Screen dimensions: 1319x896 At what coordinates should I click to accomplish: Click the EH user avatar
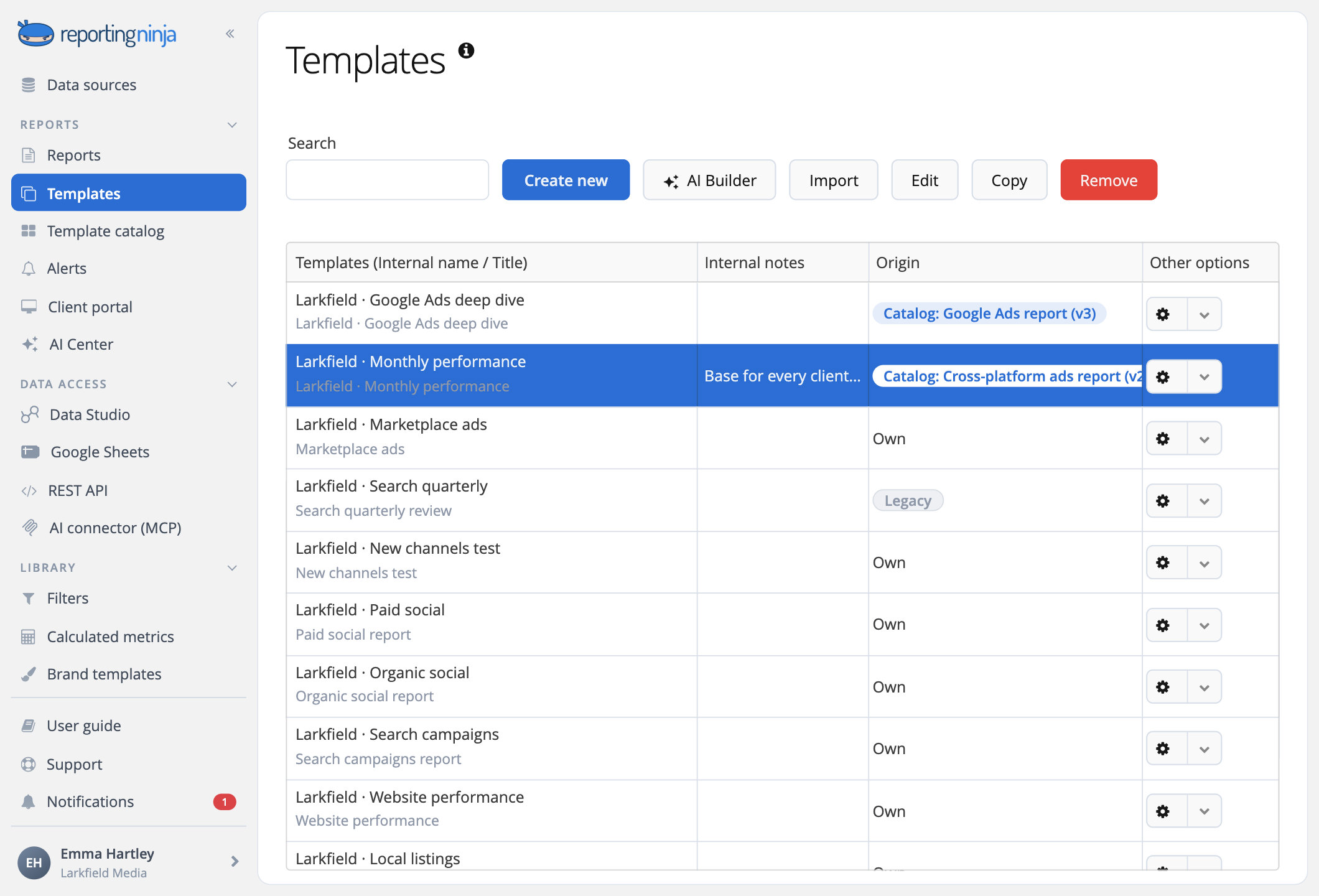[34, 862]
